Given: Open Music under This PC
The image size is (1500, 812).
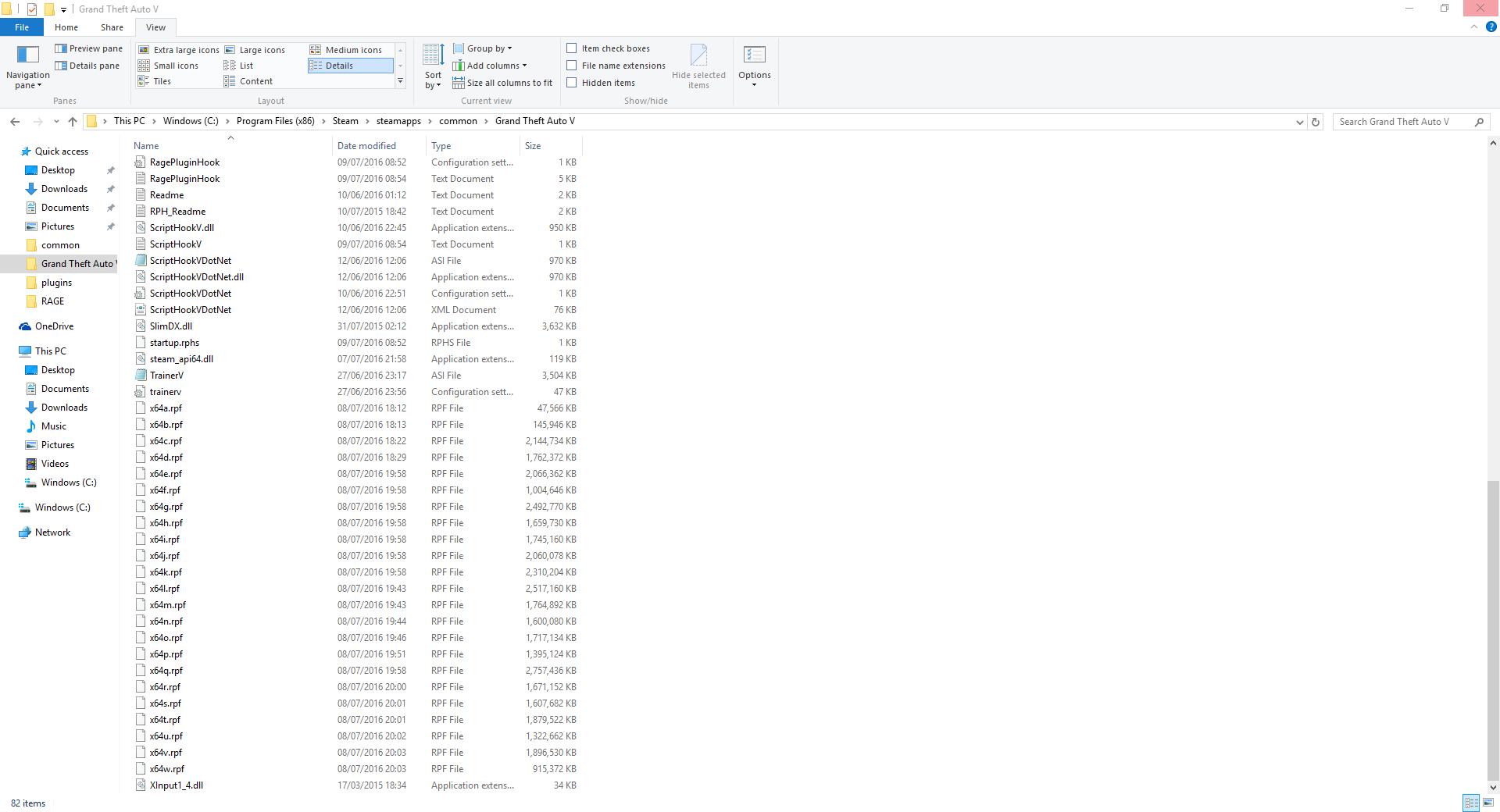Looking at the screenshot, I should tap(53, 426).
